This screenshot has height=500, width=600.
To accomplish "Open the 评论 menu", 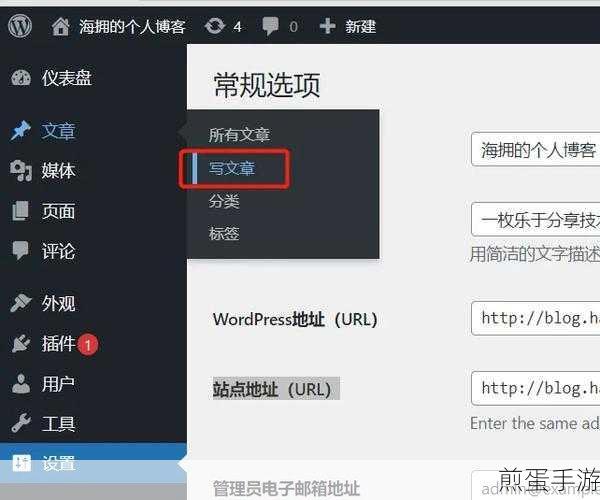I will (x=58, y=251).
